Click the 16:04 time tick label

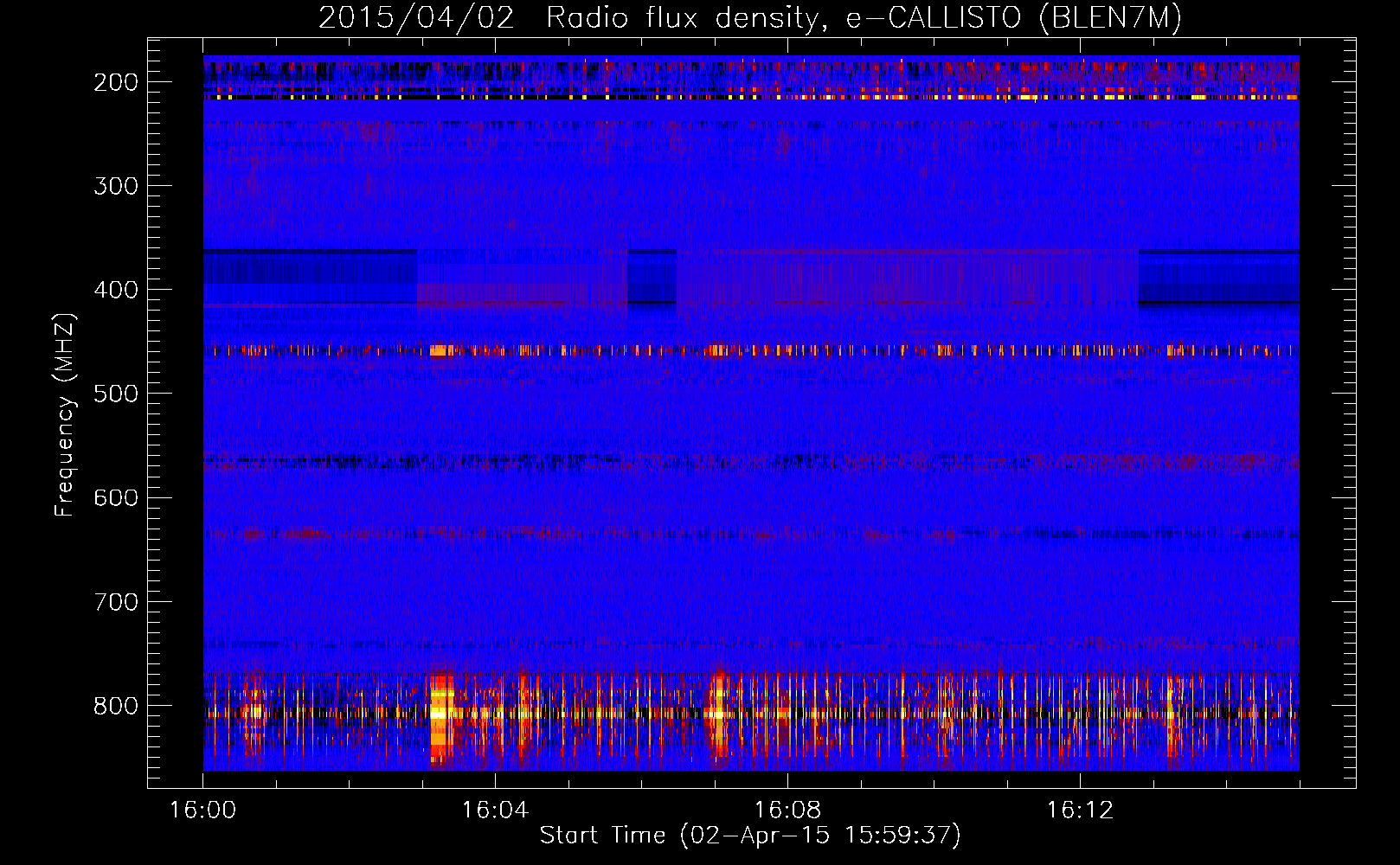495,810
